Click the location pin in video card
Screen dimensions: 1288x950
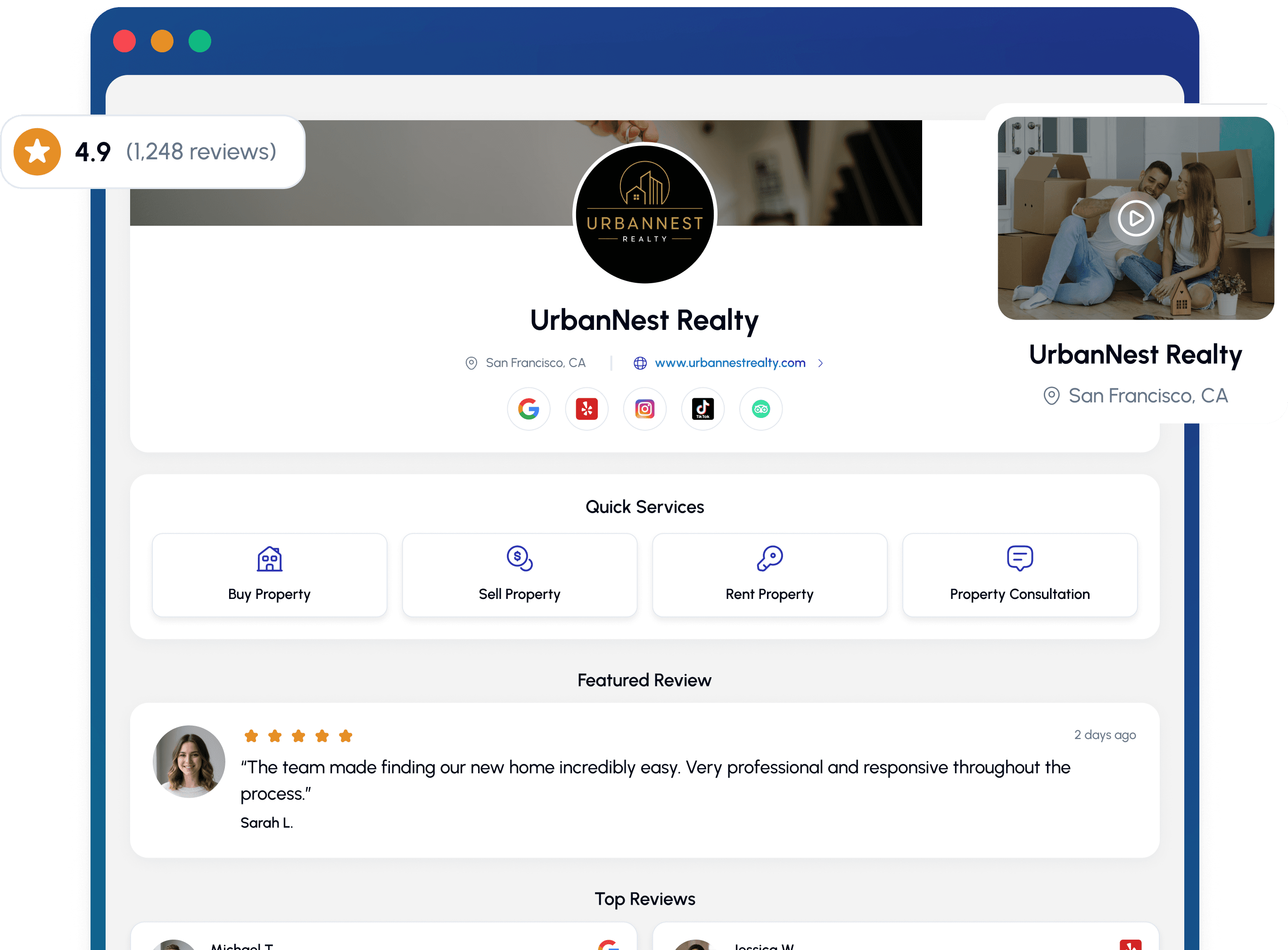[1051, 396]
